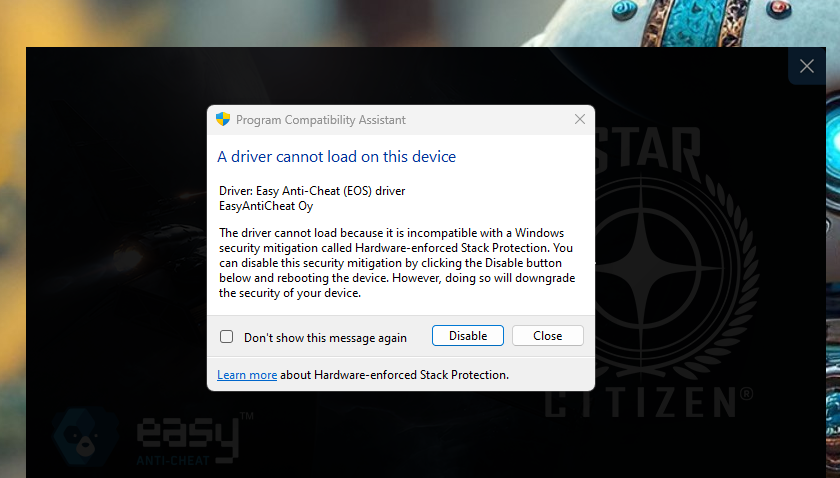Close the Program Compatibility Assistant dialog

[580, 120]
